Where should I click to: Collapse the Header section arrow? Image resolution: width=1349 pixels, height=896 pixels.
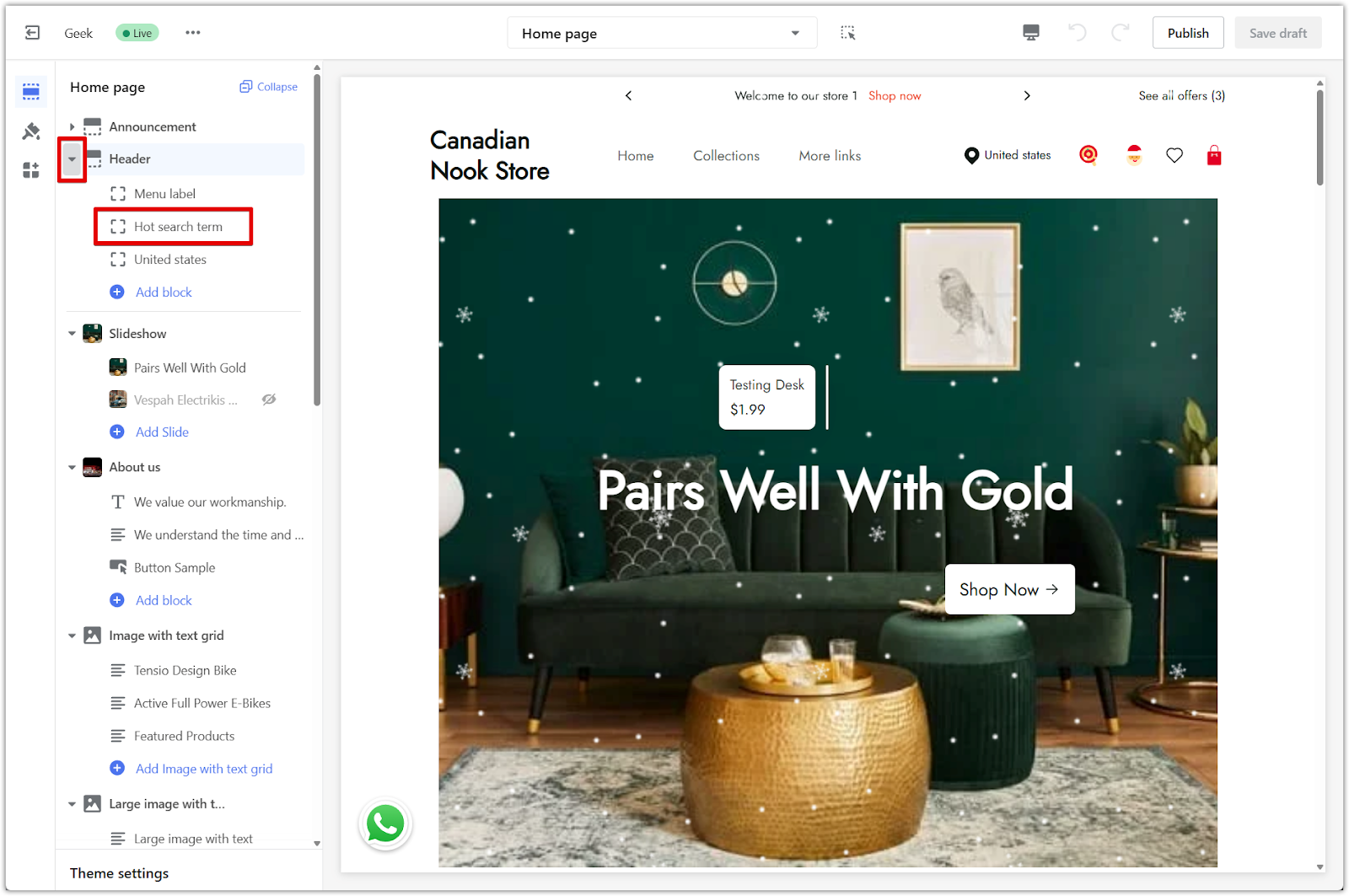click(x=73, y=159)
